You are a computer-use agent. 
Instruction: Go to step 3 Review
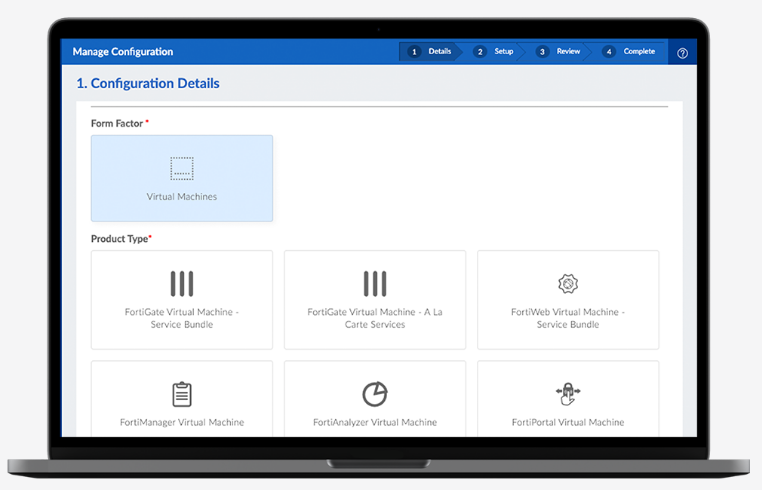coord(558,52)
